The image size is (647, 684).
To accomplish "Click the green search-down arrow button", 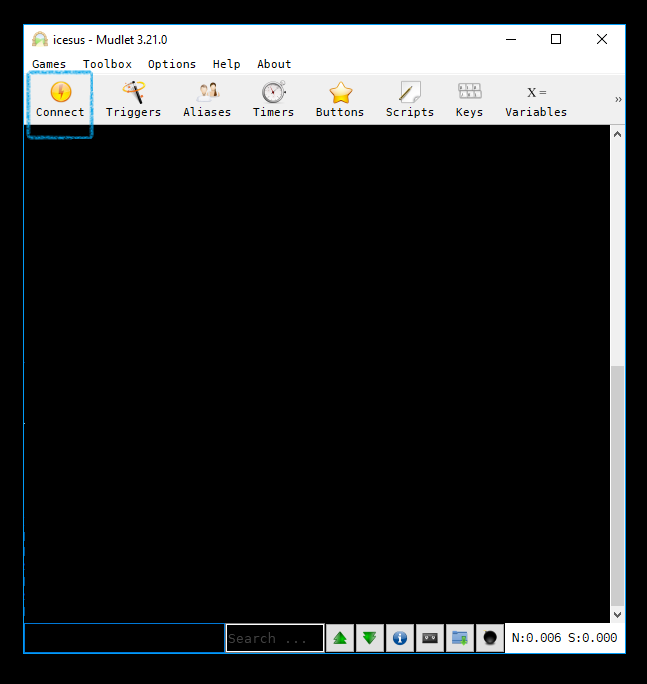I will tap(370, 638).
